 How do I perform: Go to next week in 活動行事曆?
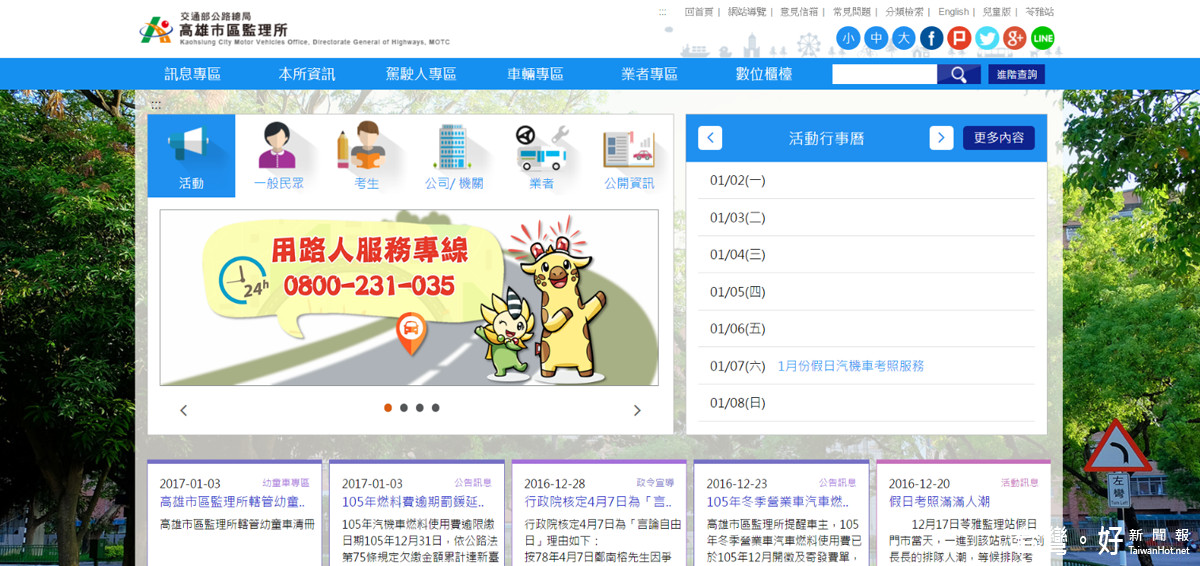[x=941, y=138]
